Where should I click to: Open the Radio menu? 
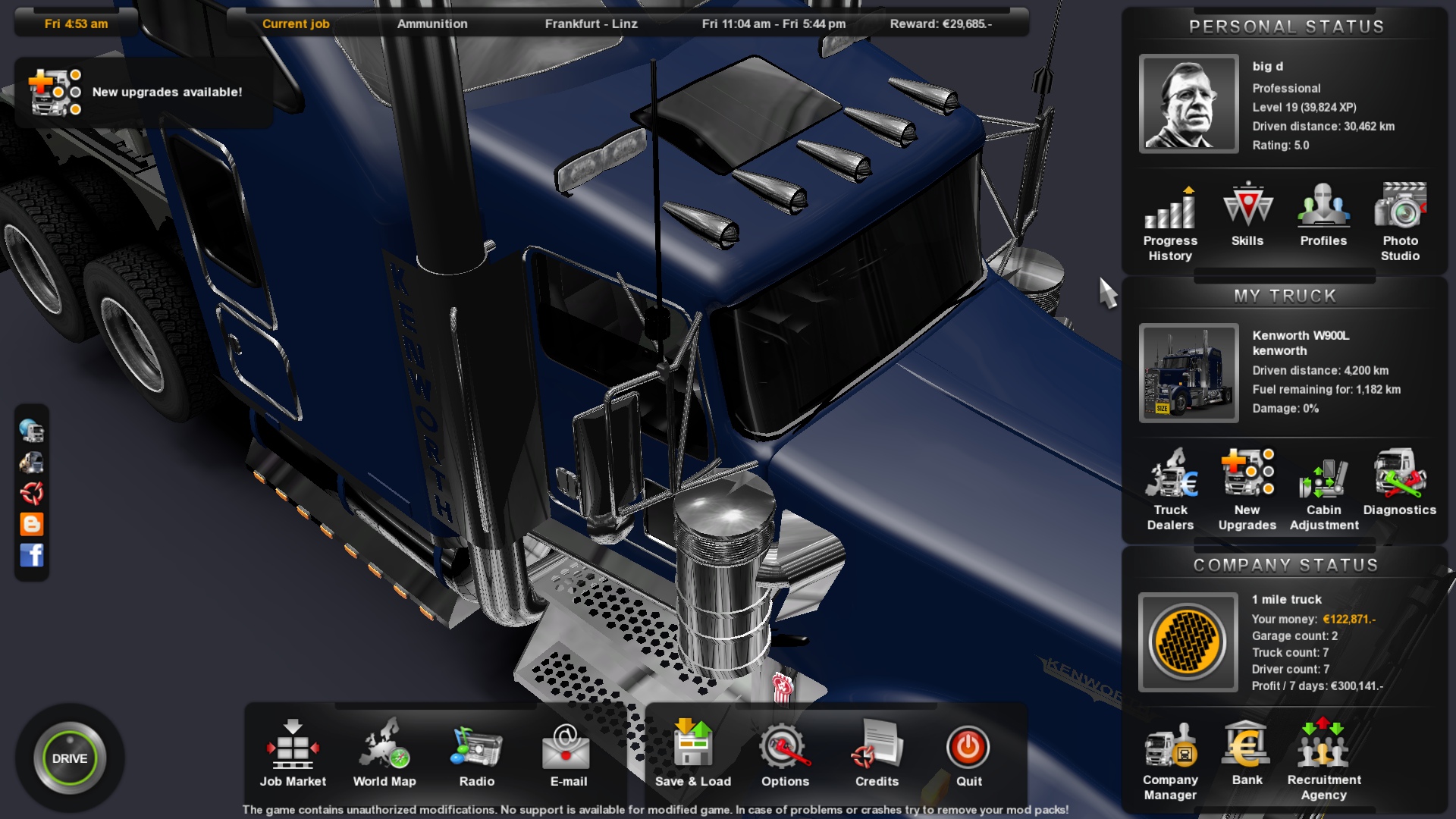476,753
